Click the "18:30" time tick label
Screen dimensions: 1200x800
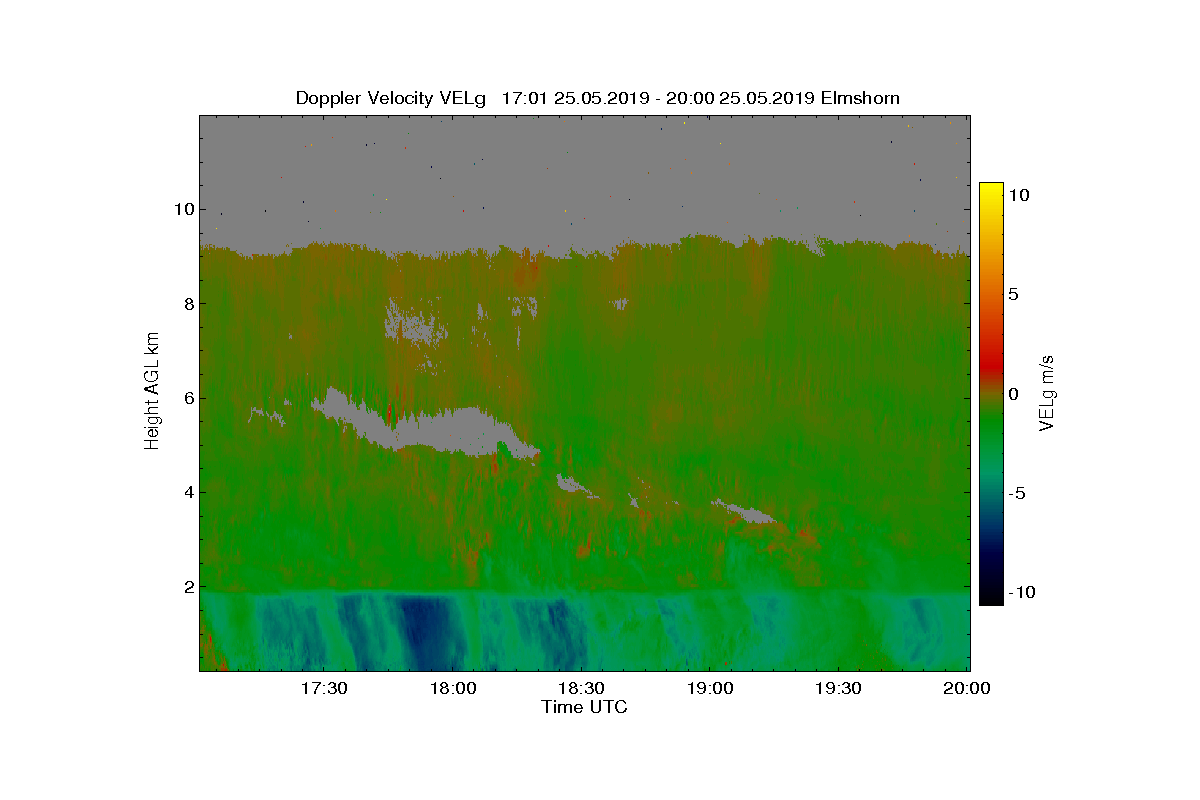click(581, 688)
